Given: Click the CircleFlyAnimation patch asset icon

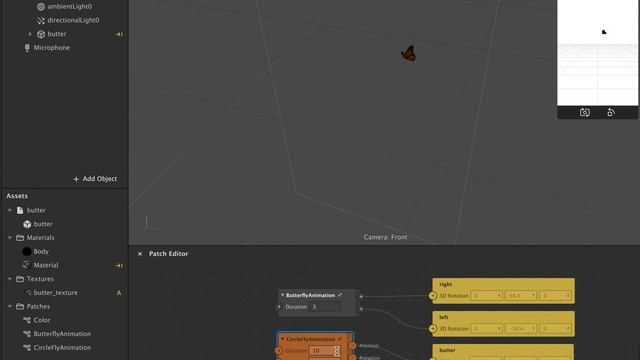Looking at the screenshot, I should point(27,348).
